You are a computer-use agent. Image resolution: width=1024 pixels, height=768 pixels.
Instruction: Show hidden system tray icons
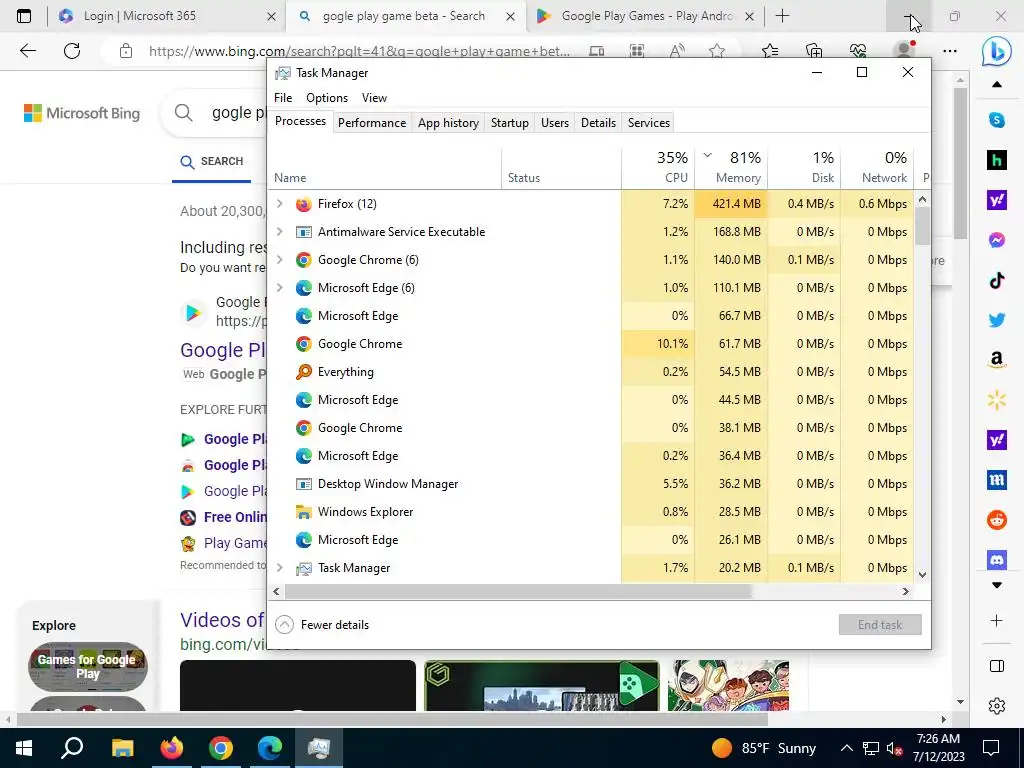click(x=846, y=748)
